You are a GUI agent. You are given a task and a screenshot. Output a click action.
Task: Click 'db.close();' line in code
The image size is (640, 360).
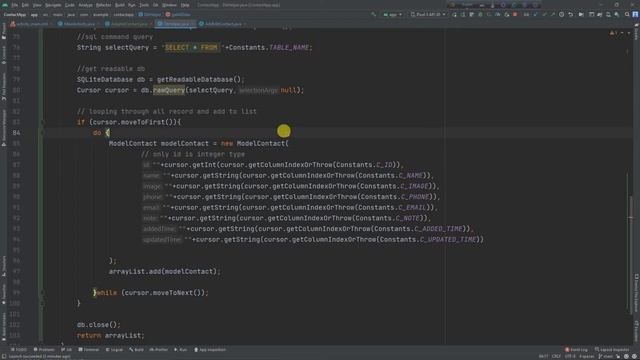pos(99,325)
